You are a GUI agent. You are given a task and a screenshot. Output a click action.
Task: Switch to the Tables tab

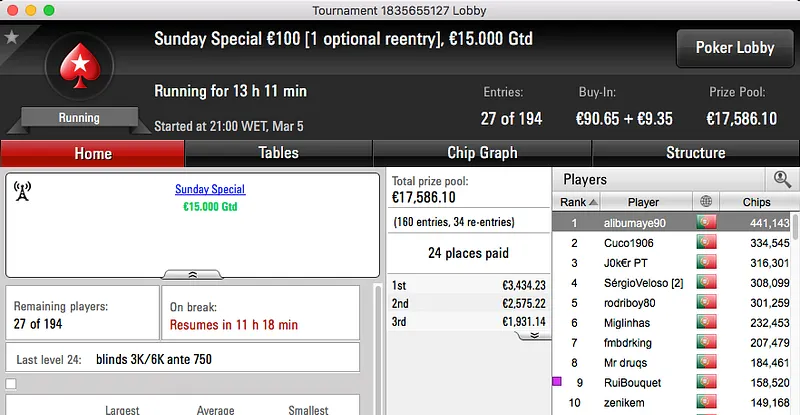(x=278, y=153)
